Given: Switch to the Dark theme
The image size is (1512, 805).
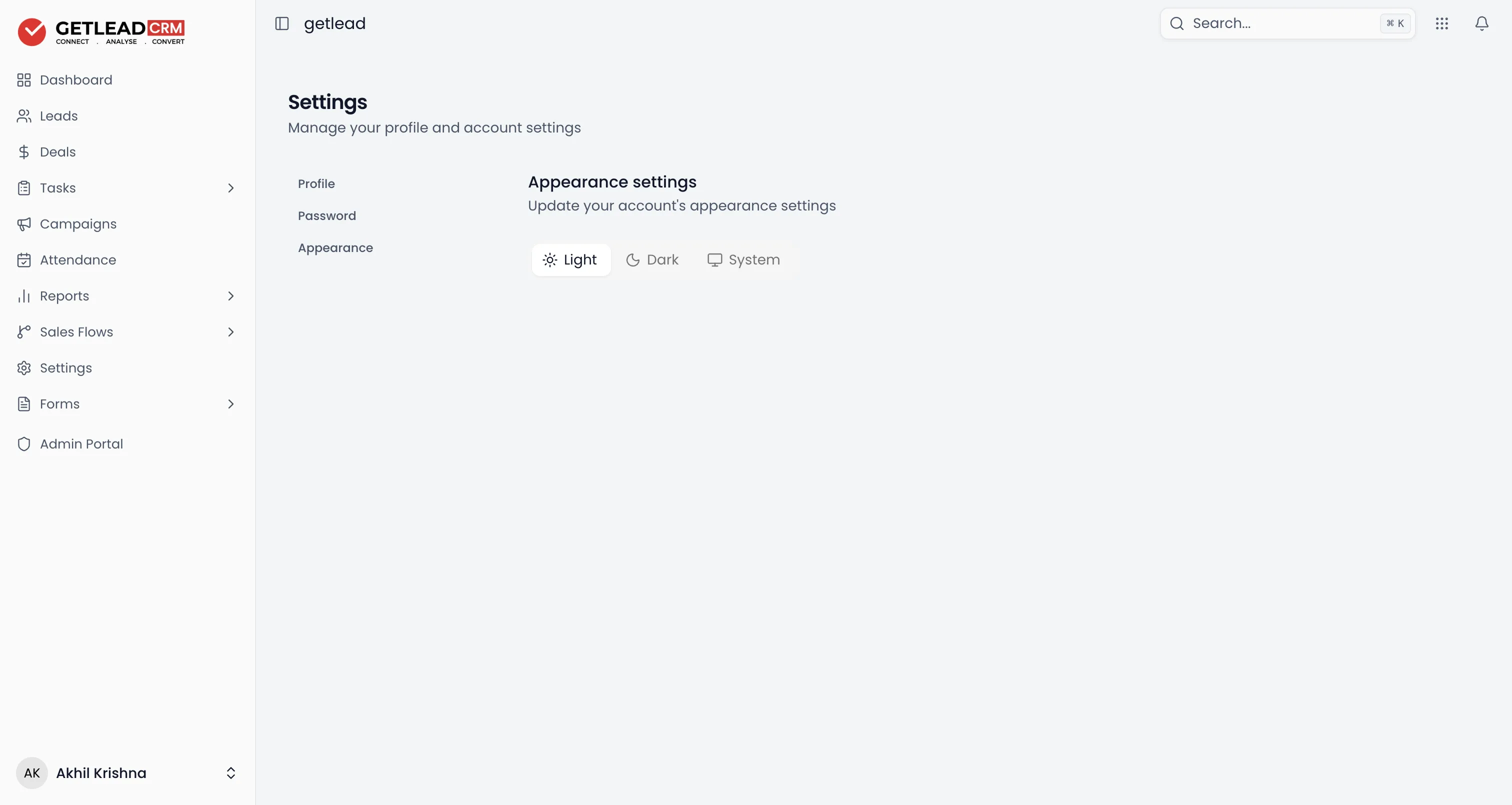Looking at the screenshot, I should [x=652, y=260].
